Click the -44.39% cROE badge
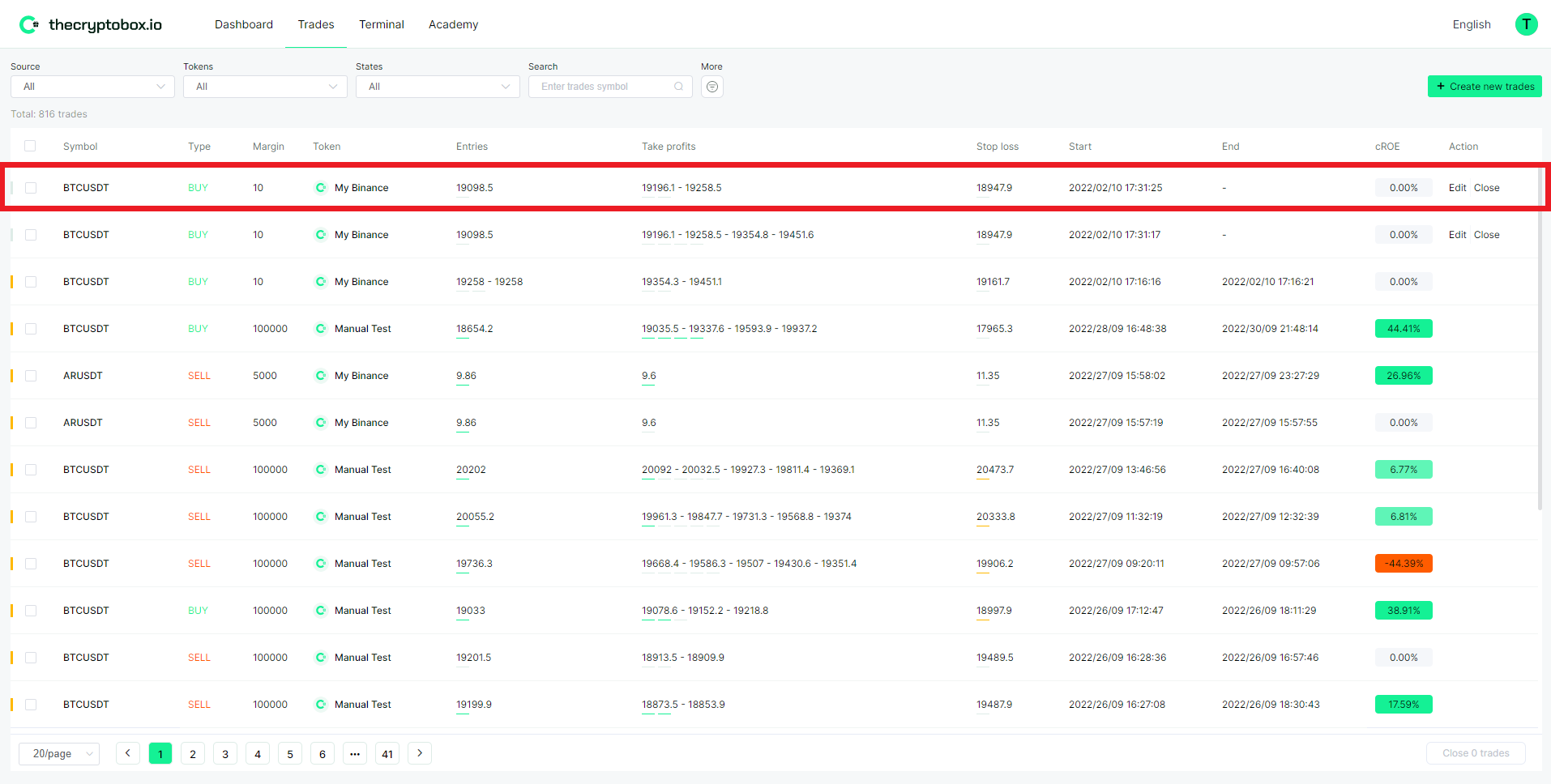Viewport: 1551px width, 784px height. 1403,564
